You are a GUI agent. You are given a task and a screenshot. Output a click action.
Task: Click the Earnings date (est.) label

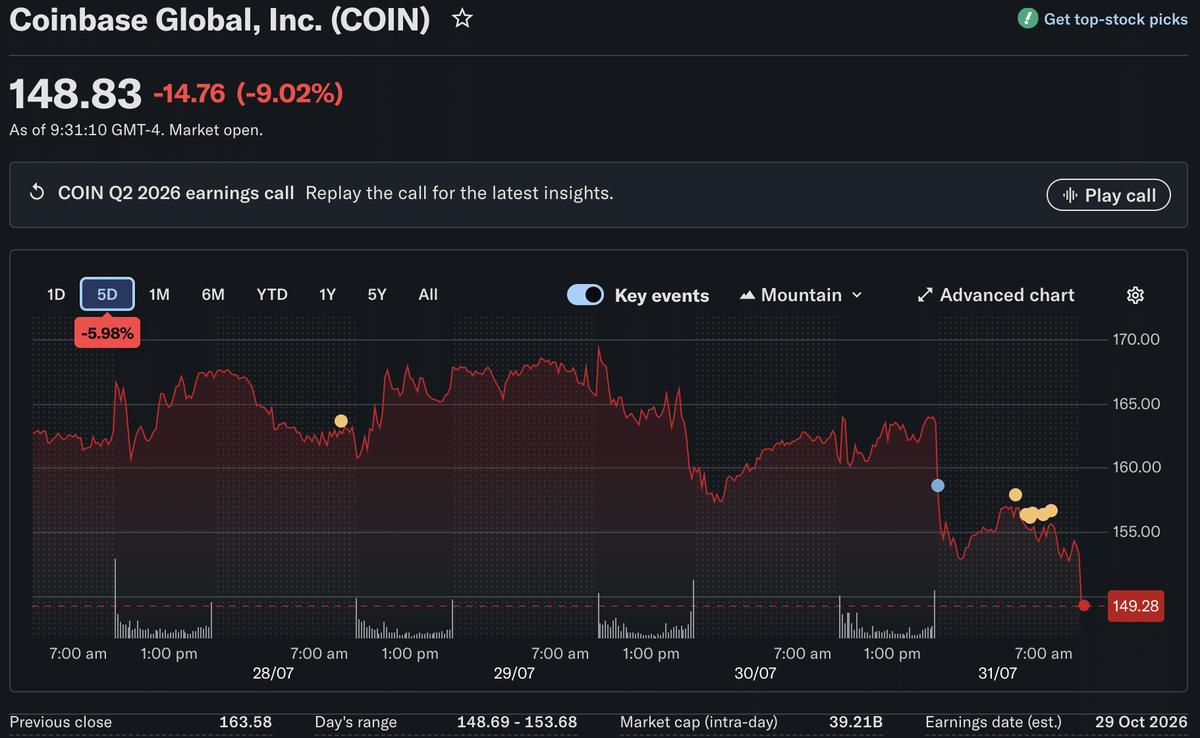click(994, 722)
